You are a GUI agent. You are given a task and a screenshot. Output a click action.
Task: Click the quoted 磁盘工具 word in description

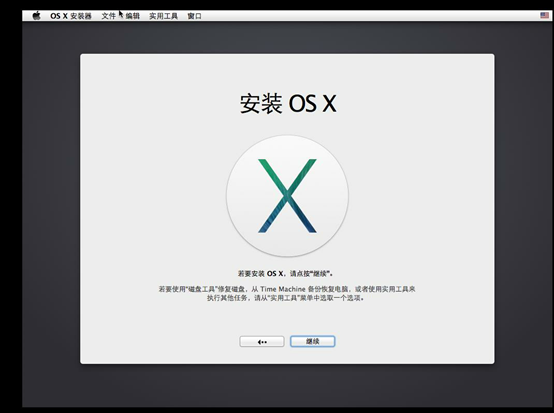pos(202,289)
